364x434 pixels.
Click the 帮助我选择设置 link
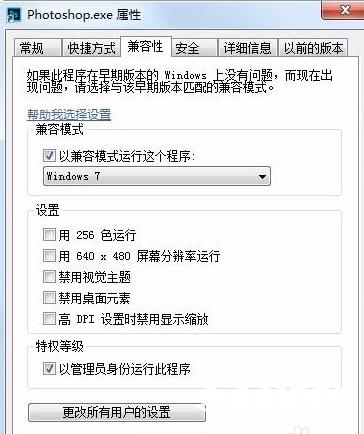(69, 115)
